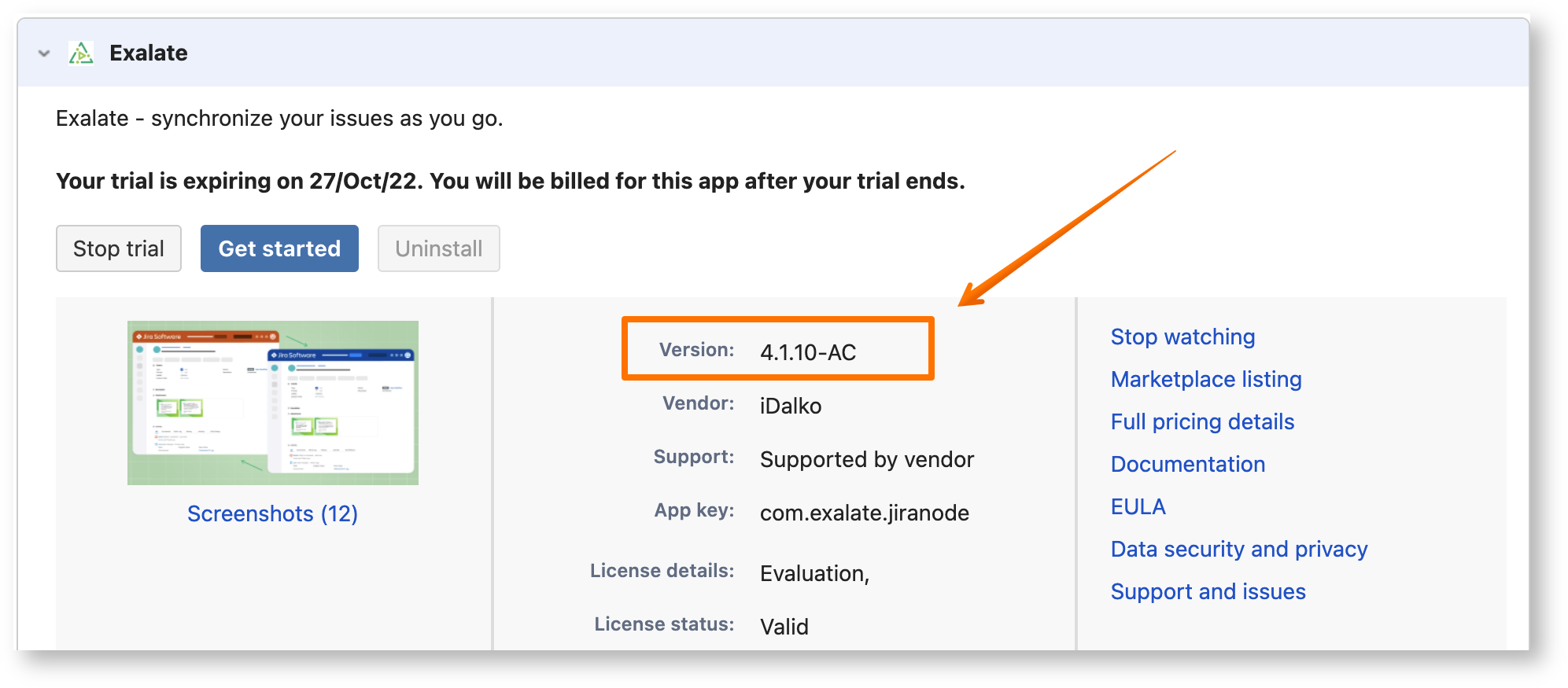Click the Exalate triangle logo icon
This screenshot has width=1568, height=688.
(x=81, y=53)
